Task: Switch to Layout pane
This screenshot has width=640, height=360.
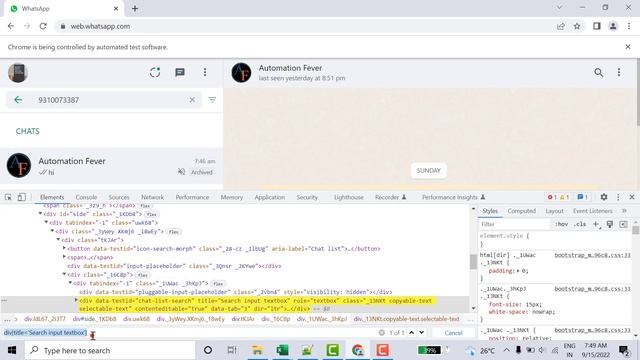Action: pos(554,211)
